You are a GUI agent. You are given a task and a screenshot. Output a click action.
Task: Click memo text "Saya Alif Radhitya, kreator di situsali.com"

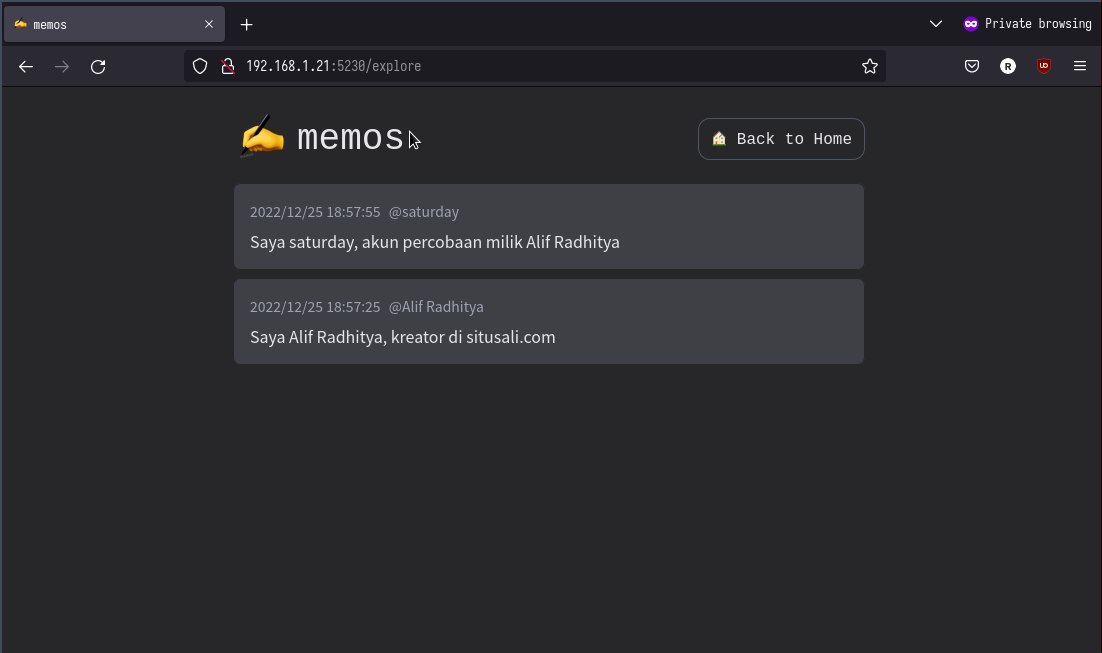click(x=403, y=337)
